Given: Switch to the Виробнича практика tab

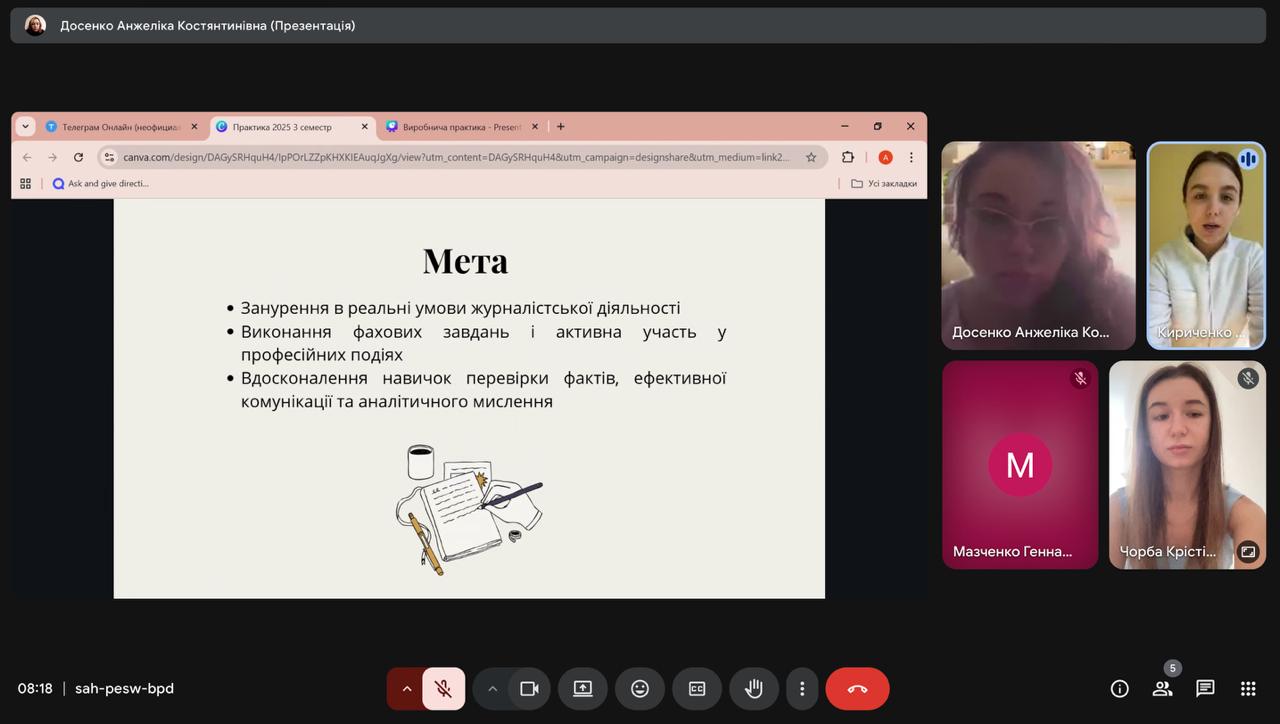Looking at the screenshot, I should (460, 127).
